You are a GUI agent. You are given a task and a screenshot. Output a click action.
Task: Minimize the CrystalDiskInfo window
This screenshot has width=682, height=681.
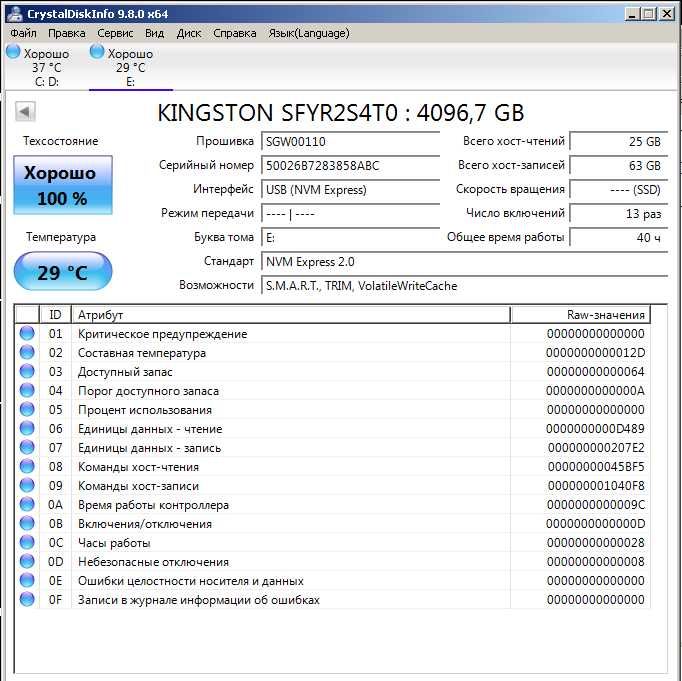point(632,14)
